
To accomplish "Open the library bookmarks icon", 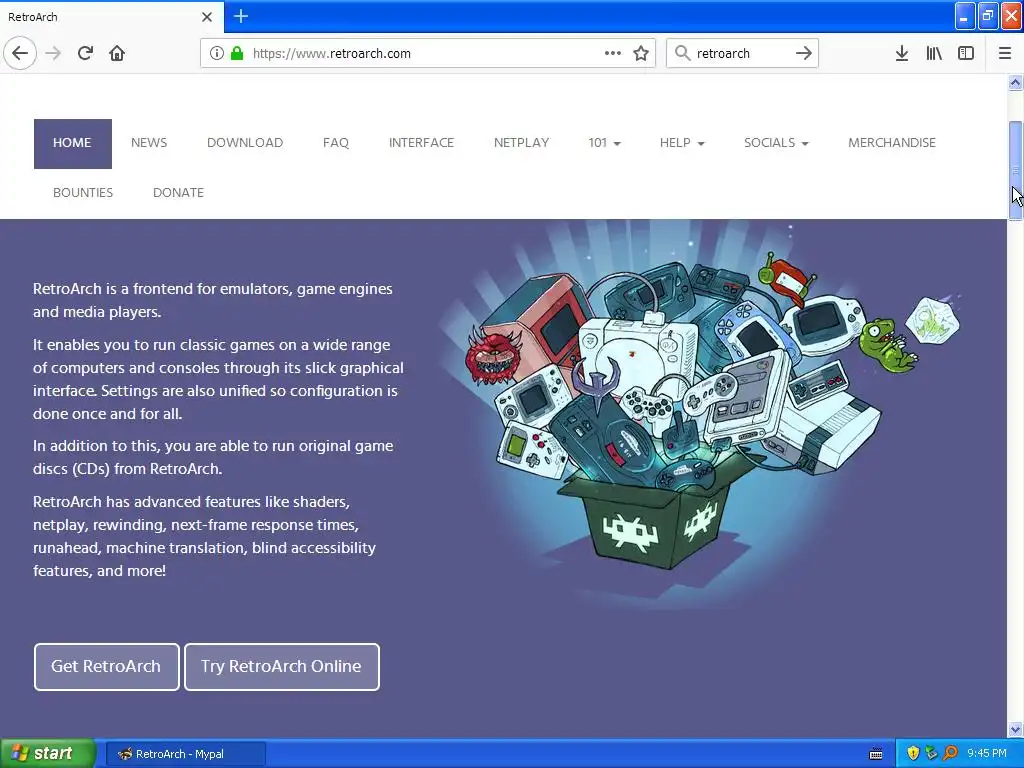I will 934,54.
